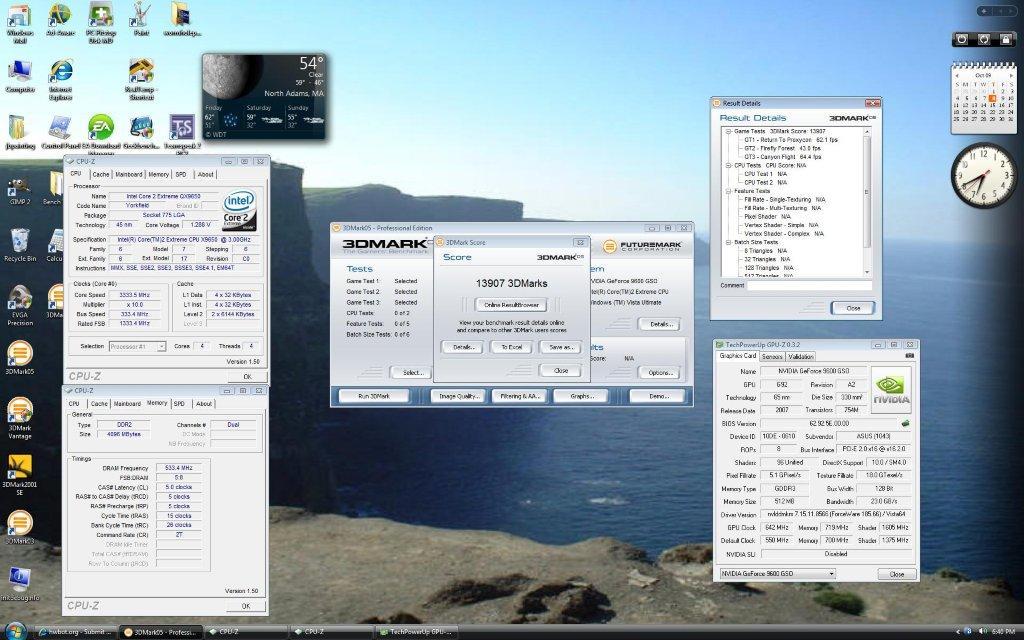Image resolution: width=1024 pixels, height=640 pixels.
Task: Click the Graphs button in 3DMark05
Action: (x=581, y=396)
